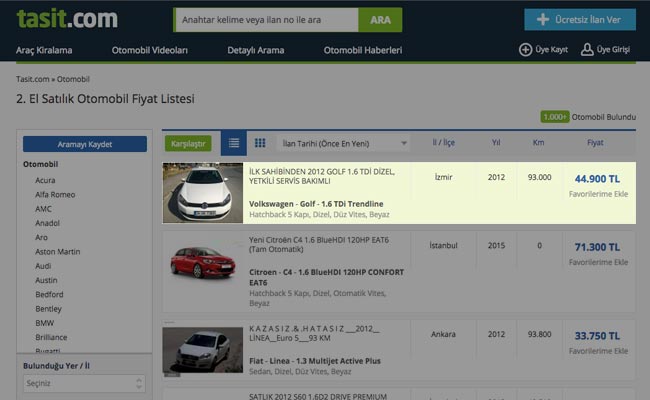
Task: Open Yeni Citroën C4 1.6 BlueHDI listing title
Action: click(x=319, y=245)
